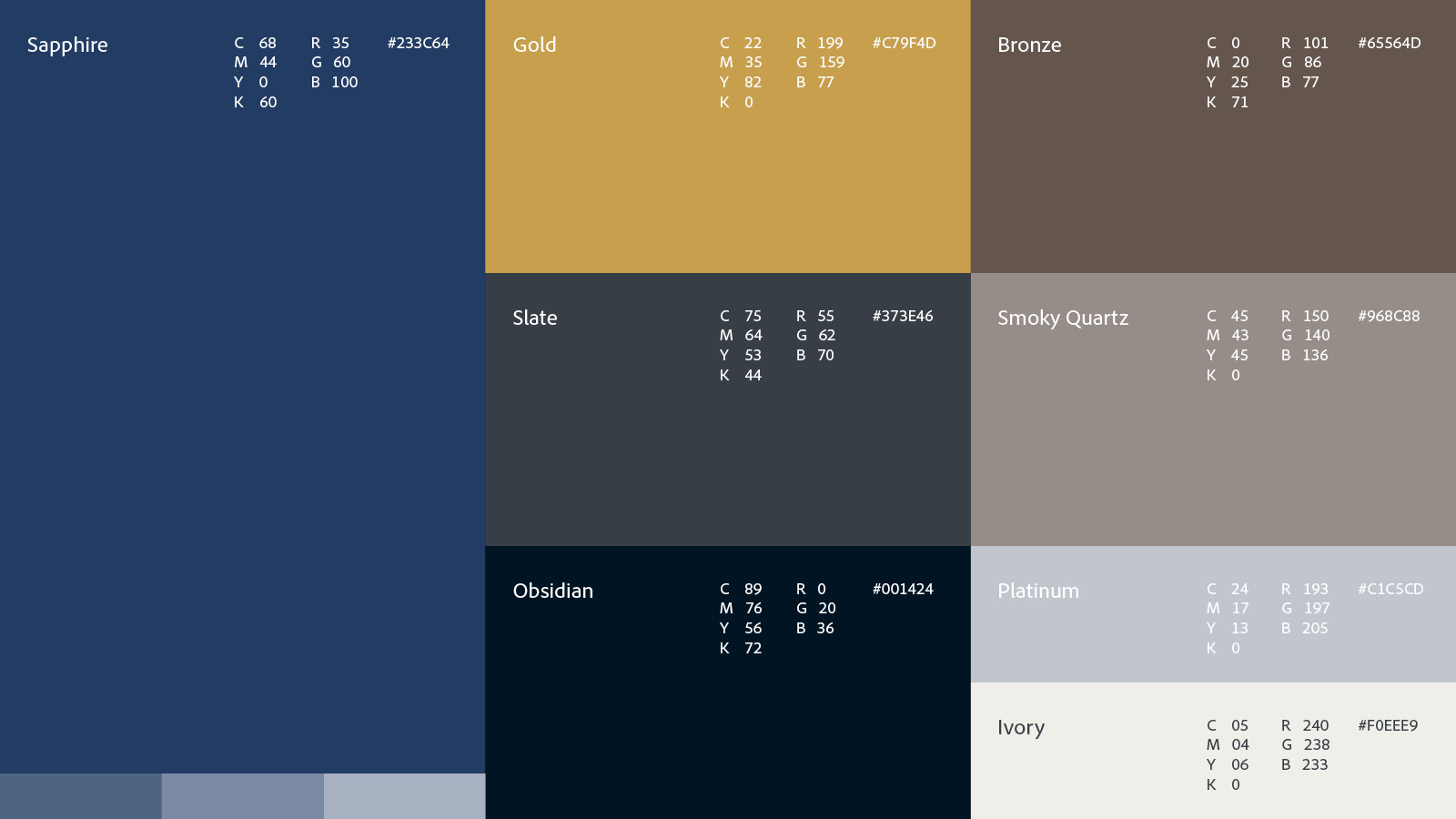The image size is (1456, 819).
Task: Select the Obsidian hex code #001424
Action: click(903, 589)
